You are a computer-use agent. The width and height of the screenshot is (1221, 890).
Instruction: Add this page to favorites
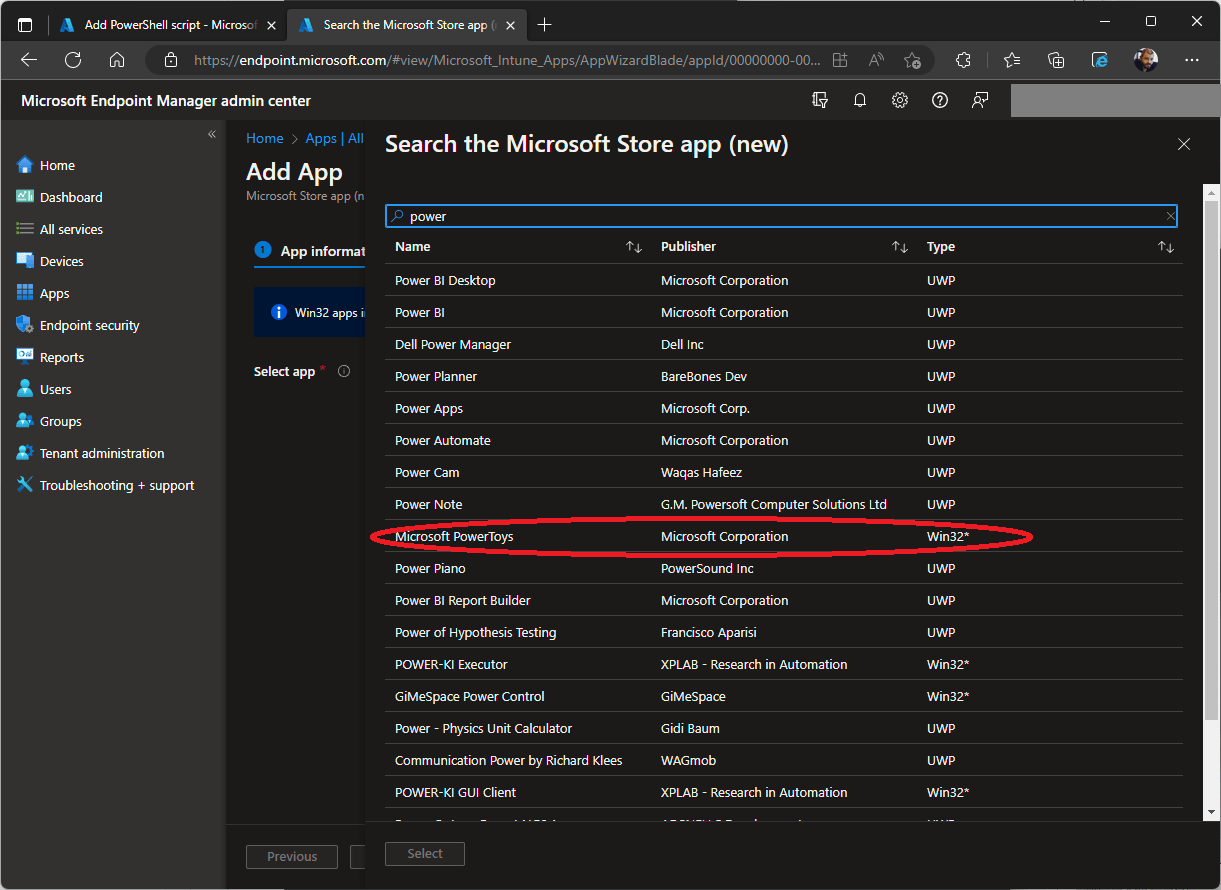(912, 60)
